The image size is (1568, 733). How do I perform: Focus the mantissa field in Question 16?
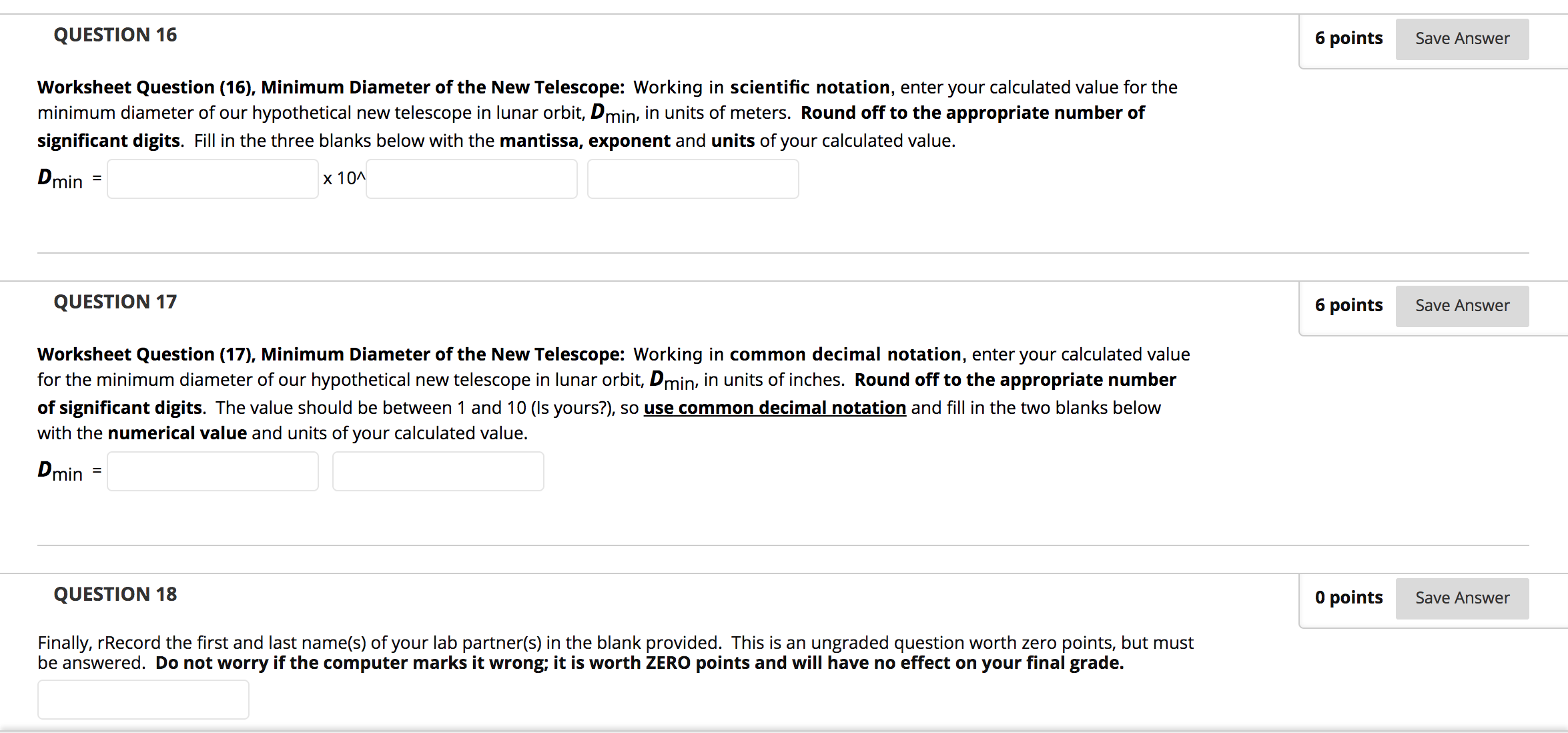213,179
